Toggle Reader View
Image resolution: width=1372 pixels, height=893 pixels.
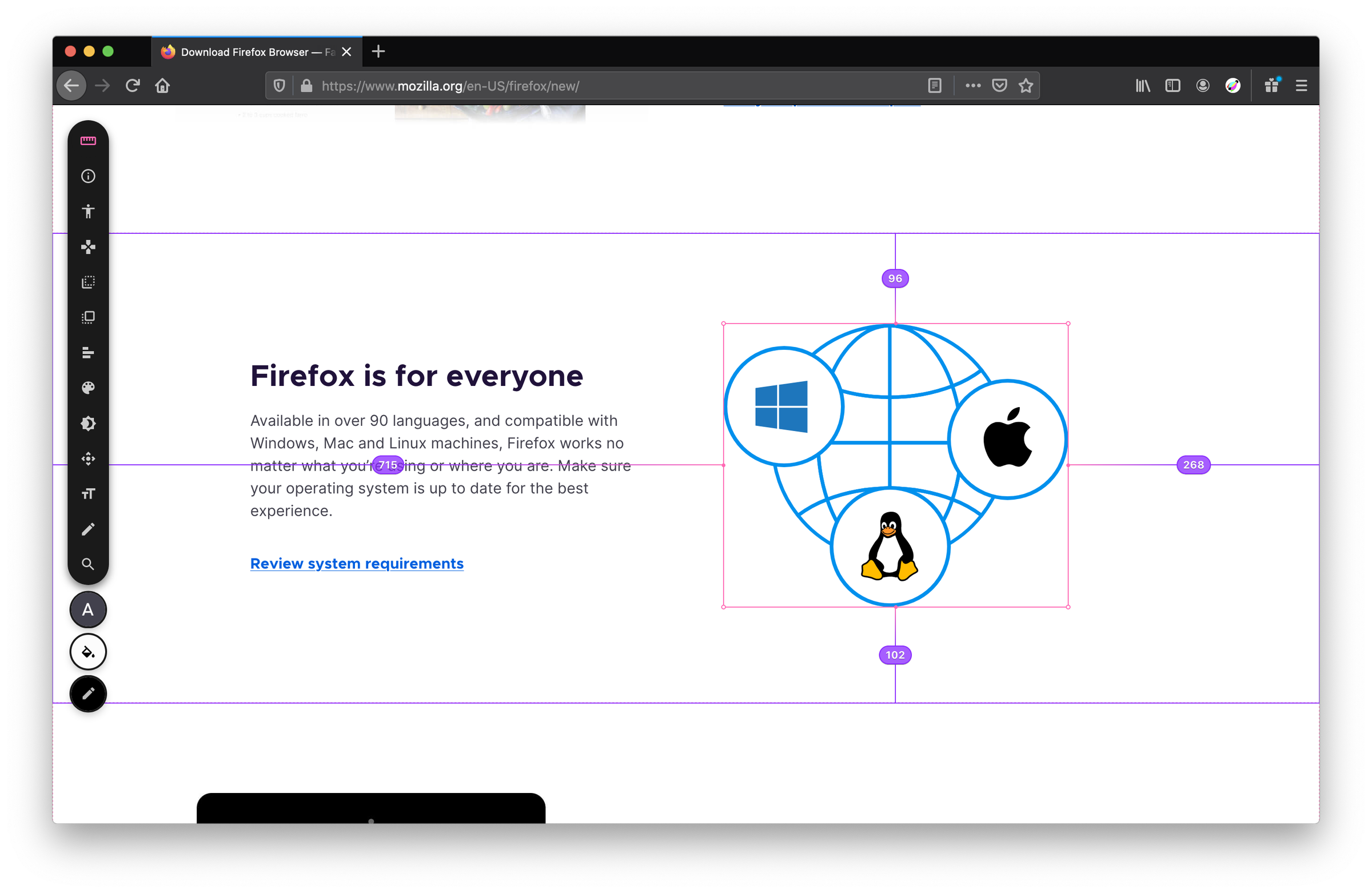tap(935, 85)
